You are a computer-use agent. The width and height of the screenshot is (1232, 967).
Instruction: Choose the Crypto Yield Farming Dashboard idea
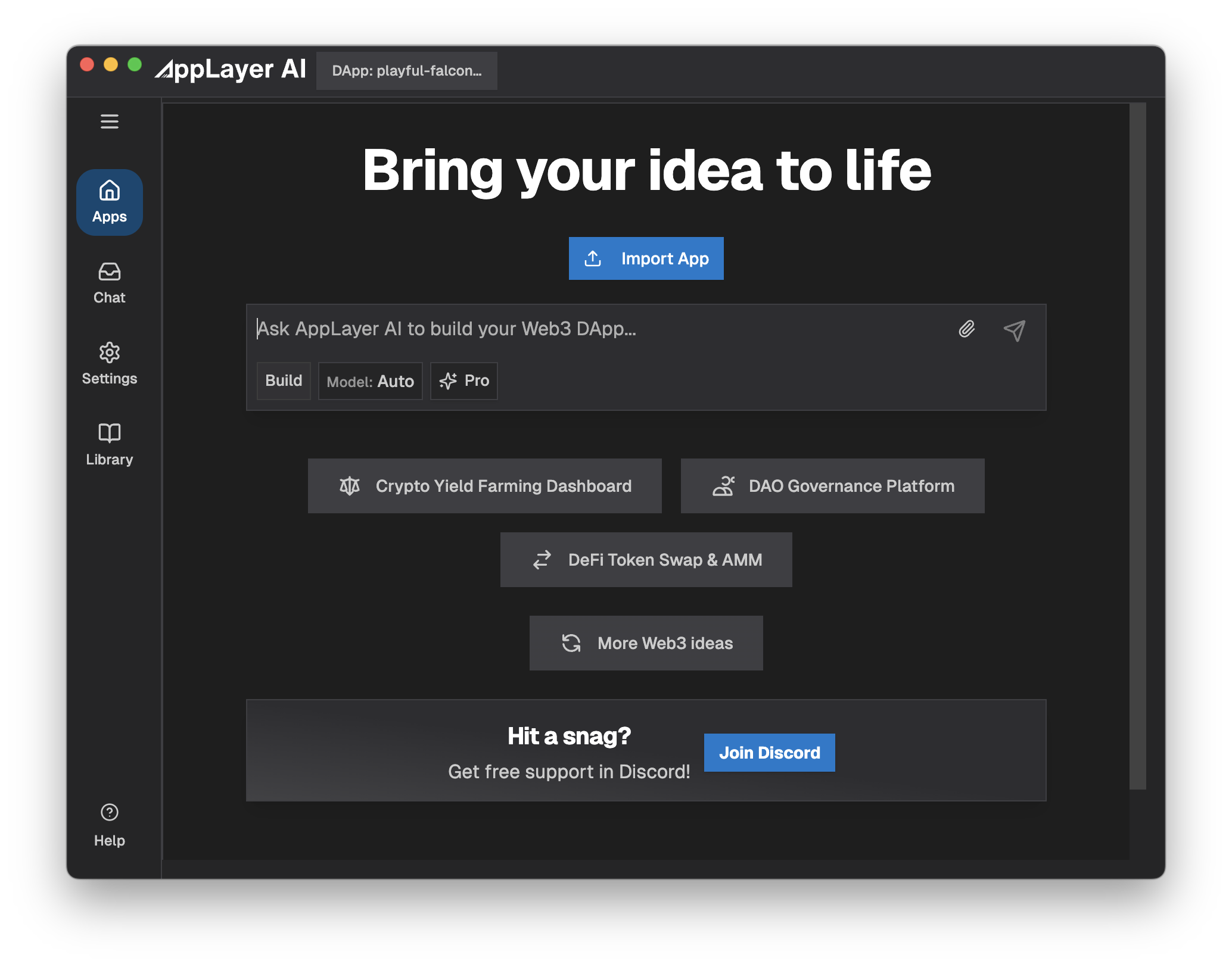click(x=485, y=486)
